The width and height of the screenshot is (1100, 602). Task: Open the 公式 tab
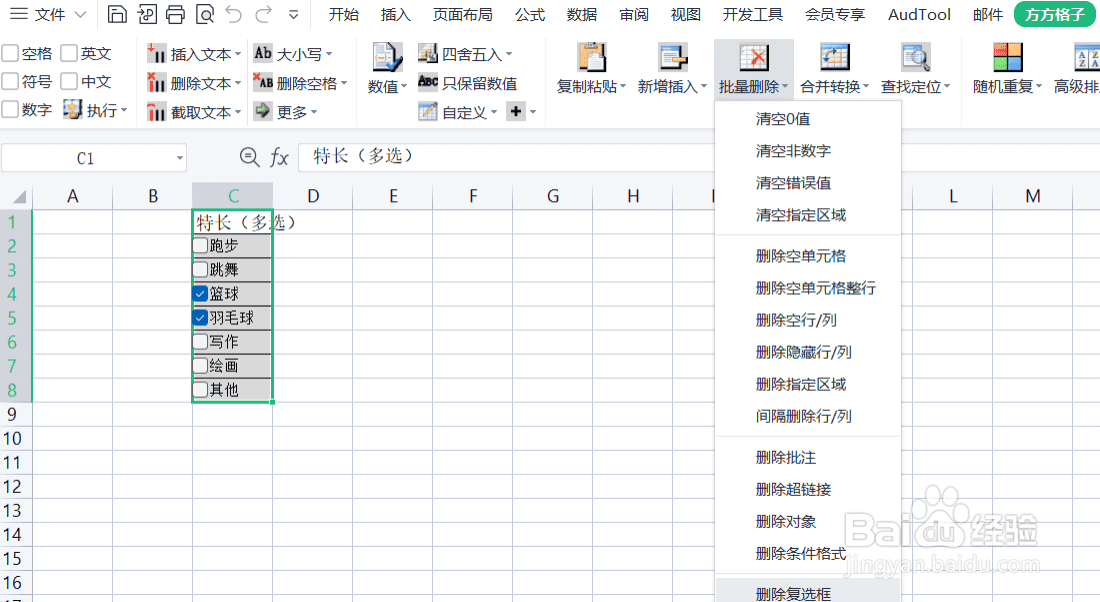pos(530,15)
